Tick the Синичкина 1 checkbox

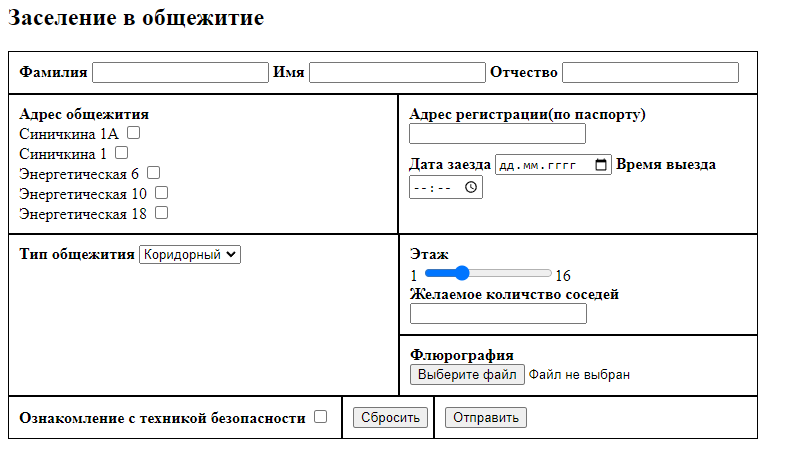[122, 153]
